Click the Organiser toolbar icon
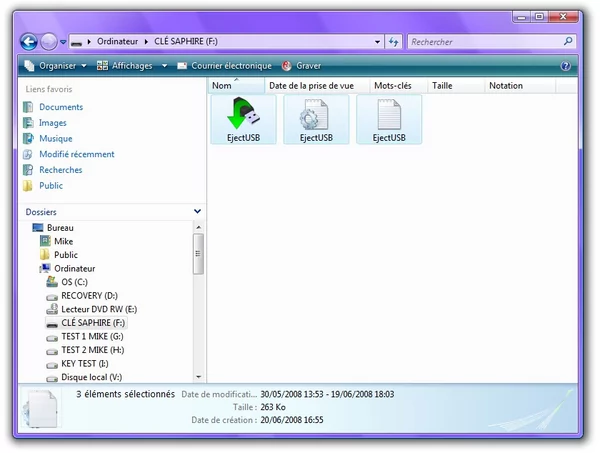This screenshot has width=600, height=453. click(x=29, y=66)
